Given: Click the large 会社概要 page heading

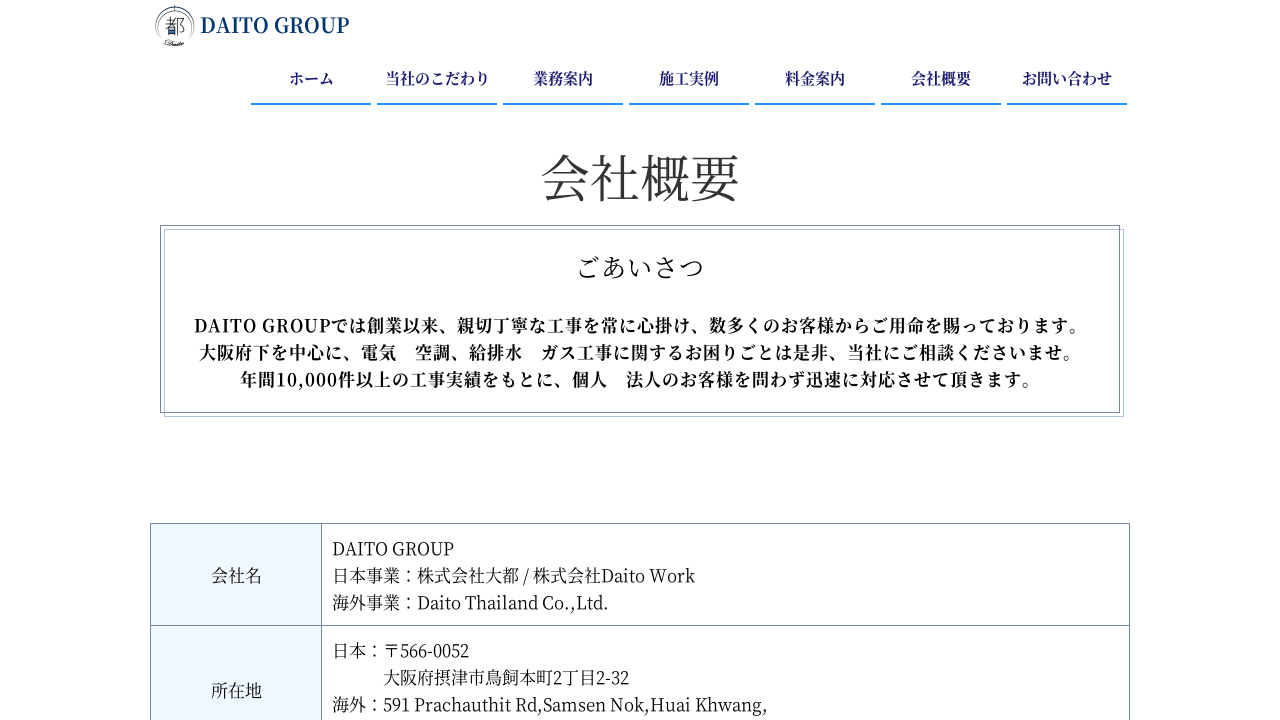Looking at the screenshot, I should pos(640,179).
